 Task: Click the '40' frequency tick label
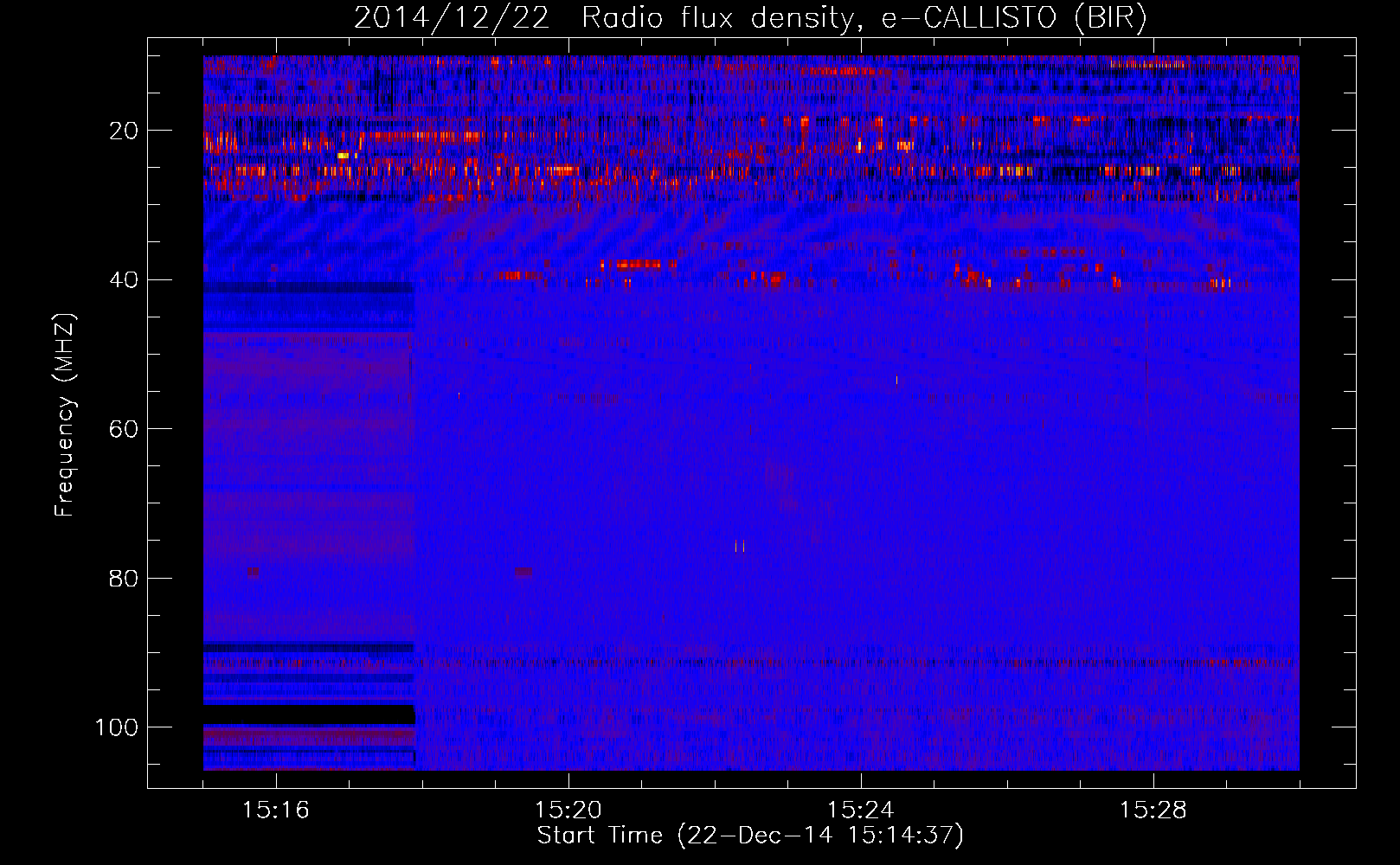[x=124, y=280]
